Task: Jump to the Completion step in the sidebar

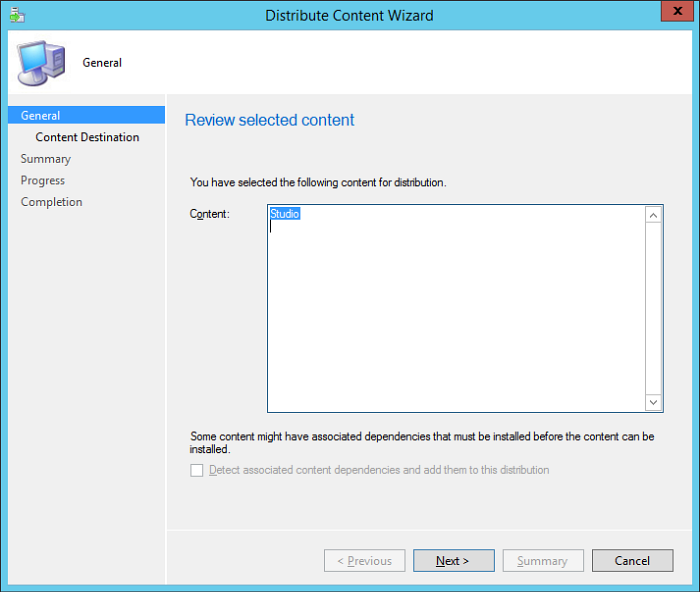Action: [x=52, y=202]
